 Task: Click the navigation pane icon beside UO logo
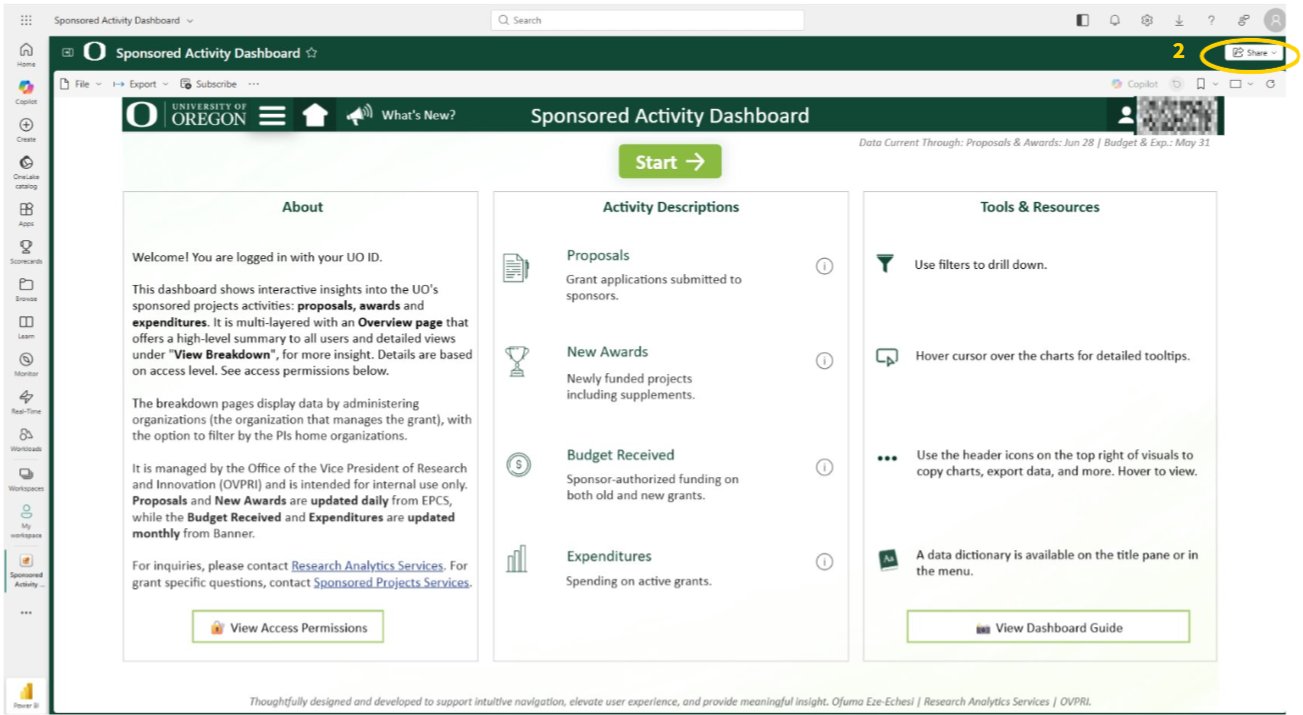[68, 53]
